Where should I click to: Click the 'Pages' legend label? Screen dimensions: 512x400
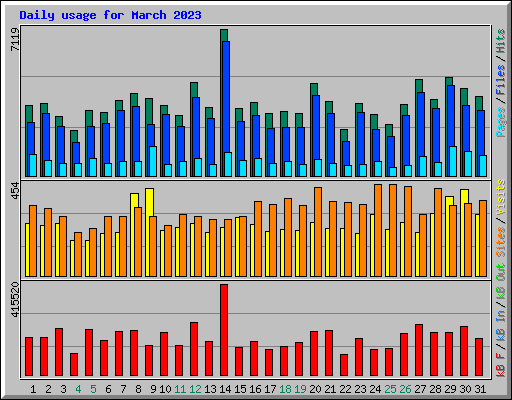click(x=500, y=122)
